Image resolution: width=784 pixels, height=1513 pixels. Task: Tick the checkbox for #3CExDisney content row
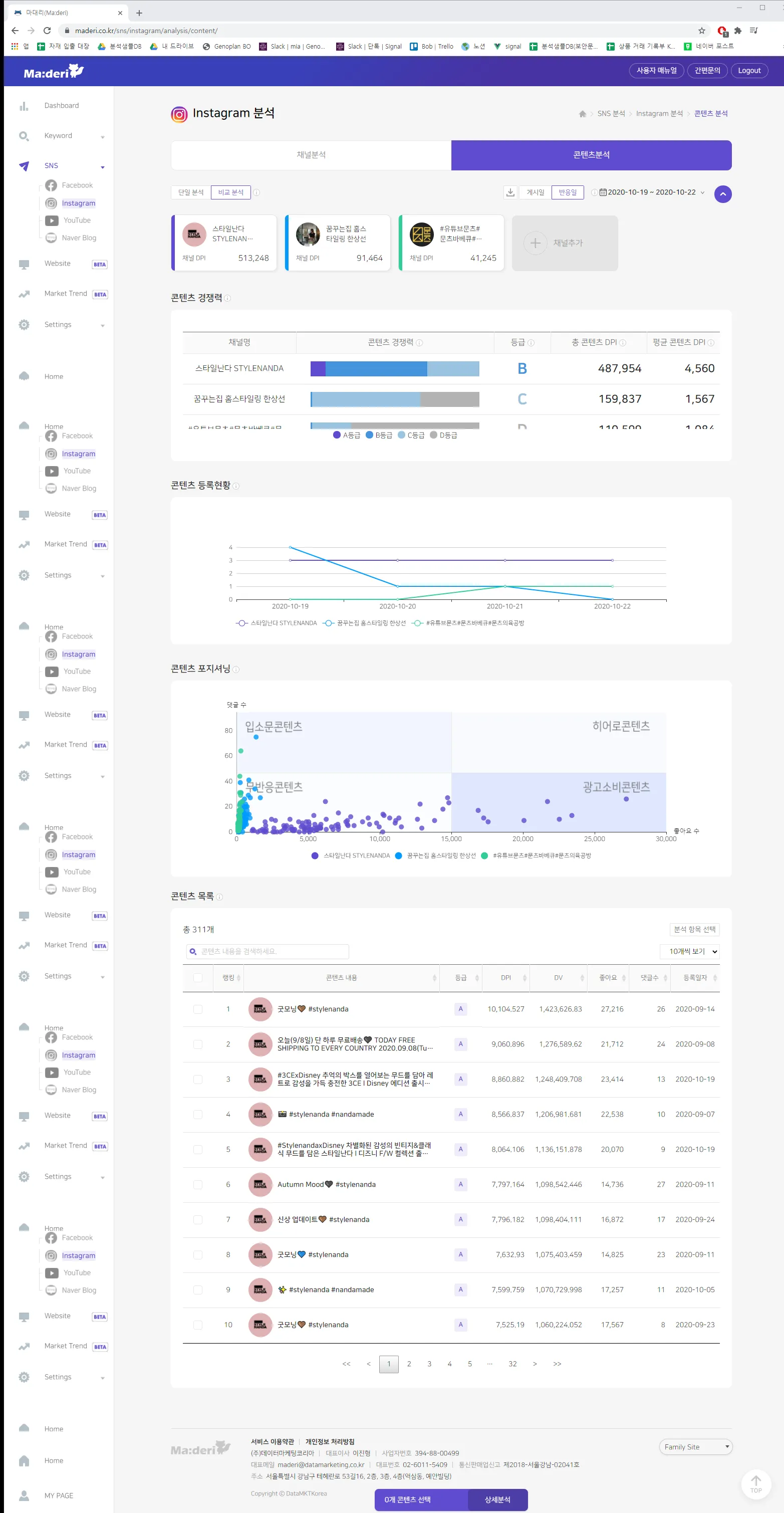(x=198, y=1079)
